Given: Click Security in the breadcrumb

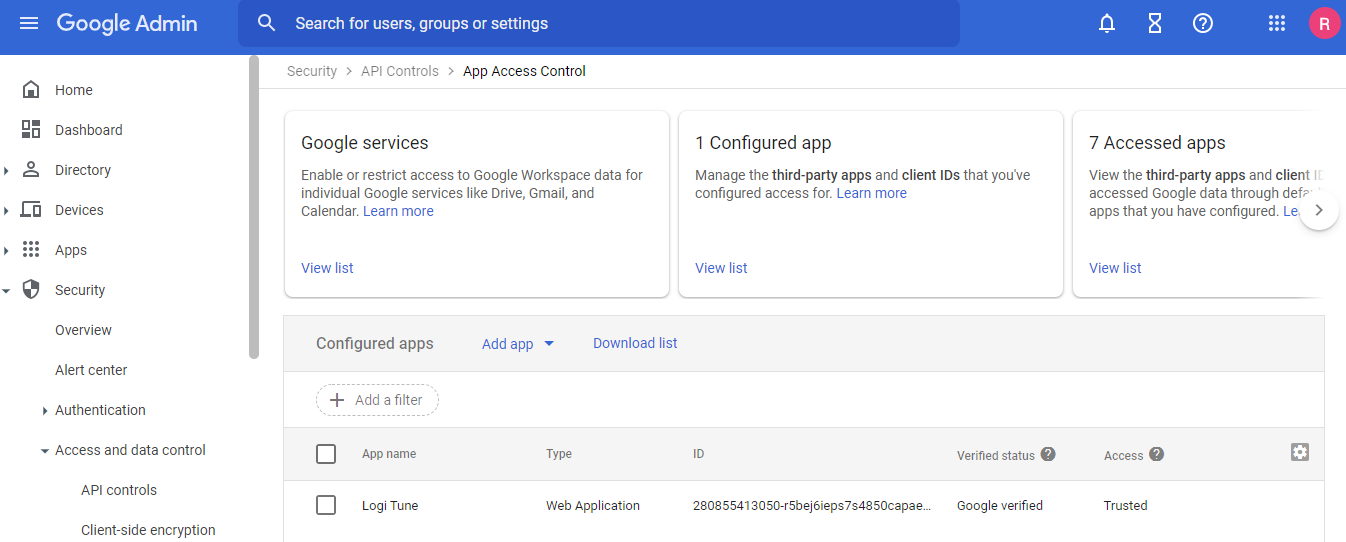Looking at the screenshot, I should point(312,71).
